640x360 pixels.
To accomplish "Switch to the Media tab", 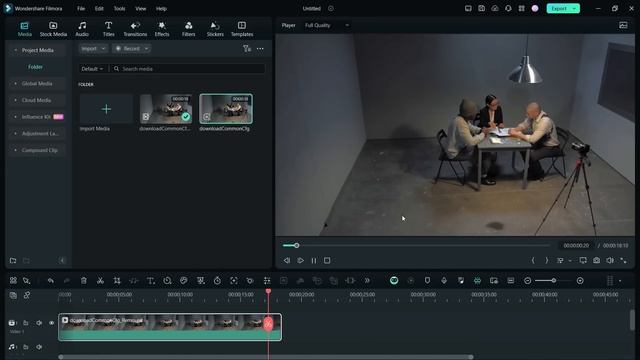I will [24, 29].
